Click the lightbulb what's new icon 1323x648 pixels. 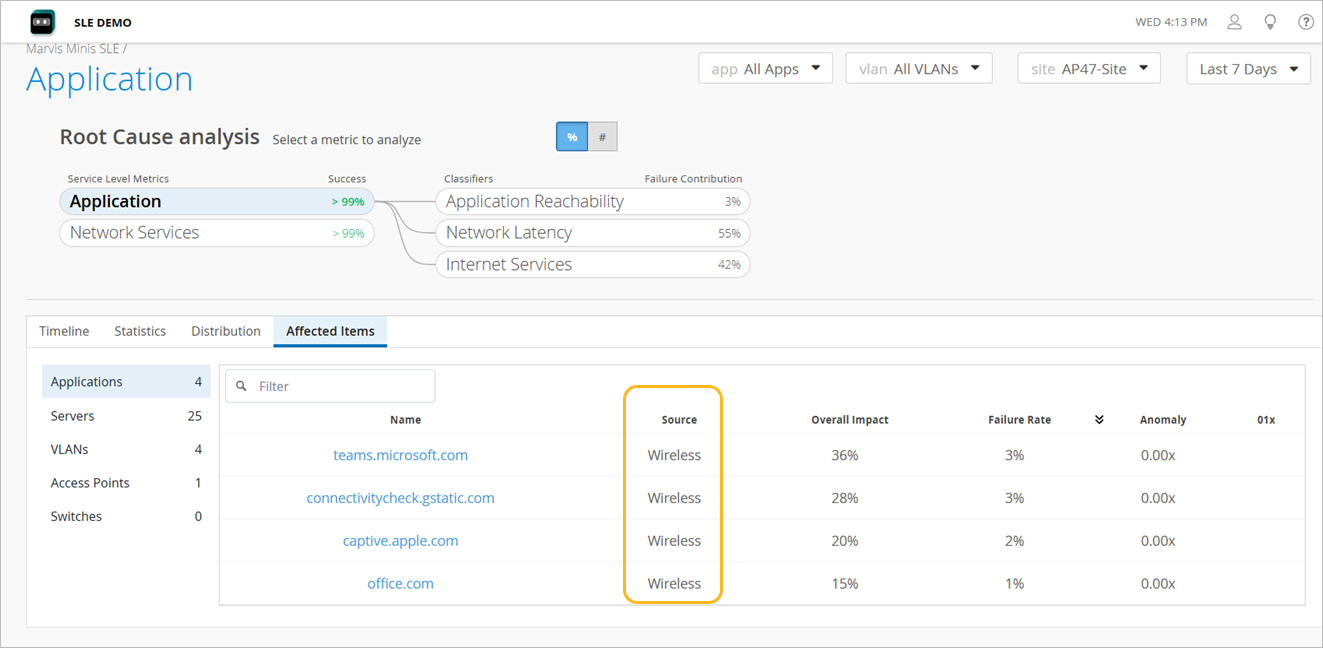1270,22
